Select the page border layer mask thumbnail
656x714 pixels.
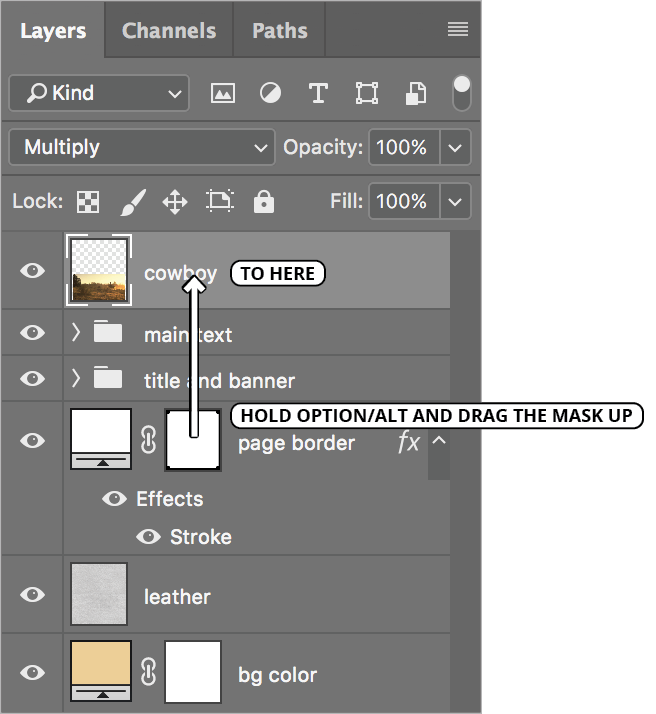pos(193,439)
